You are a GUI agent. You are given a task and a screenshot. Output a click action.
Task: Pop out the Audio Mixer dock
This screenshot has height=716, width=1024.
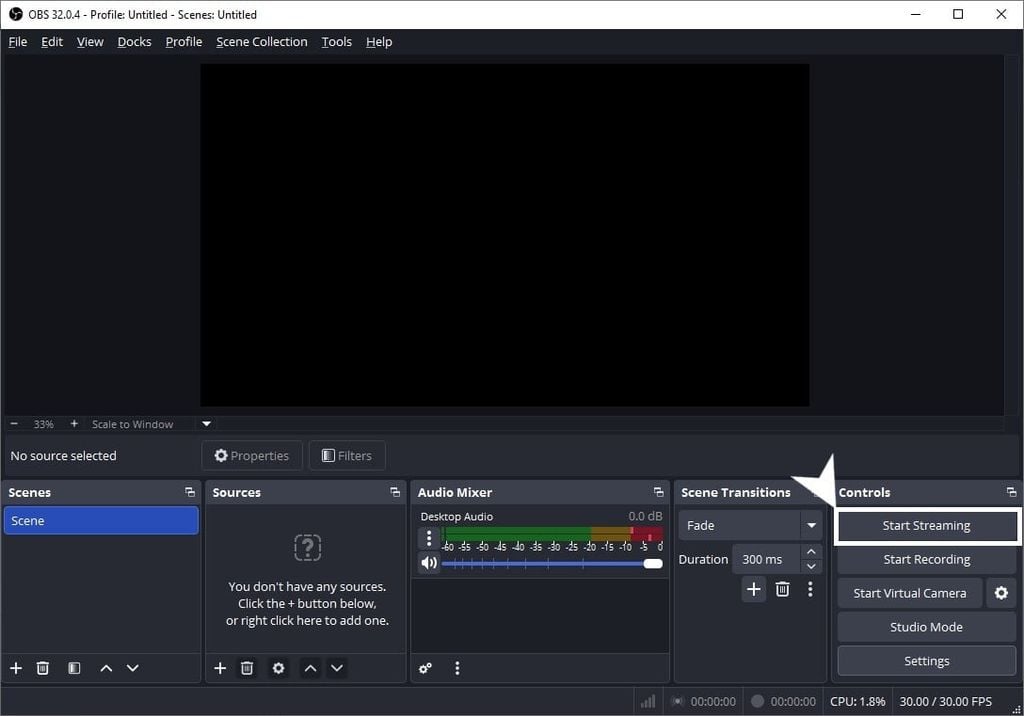pyautogui.click(x=658, y=491)
